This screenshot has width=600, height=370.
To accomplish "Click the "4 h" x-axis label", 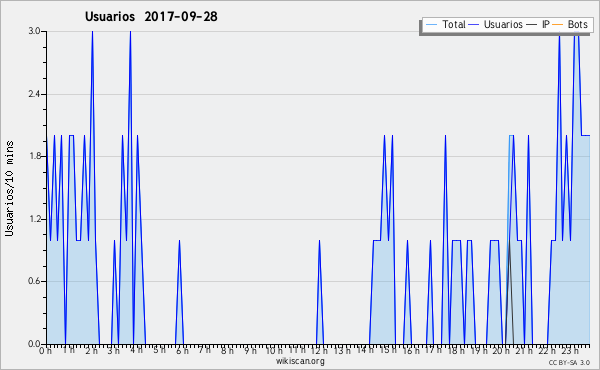I will click(137, 350).
